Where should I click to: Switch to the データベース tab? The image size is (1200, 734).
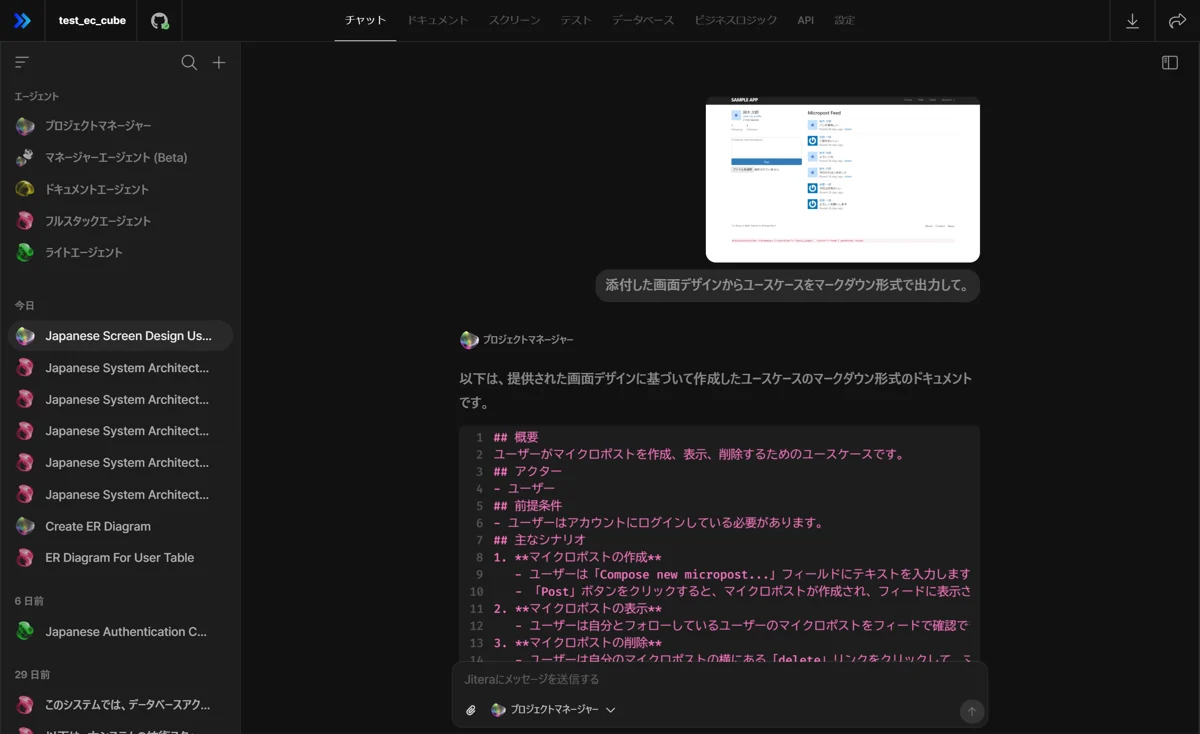pos(643,20)
